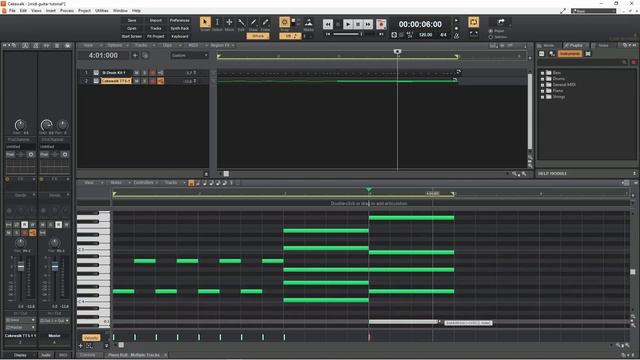Open the Views menu

pyautogui.click(x=36, y=11)
